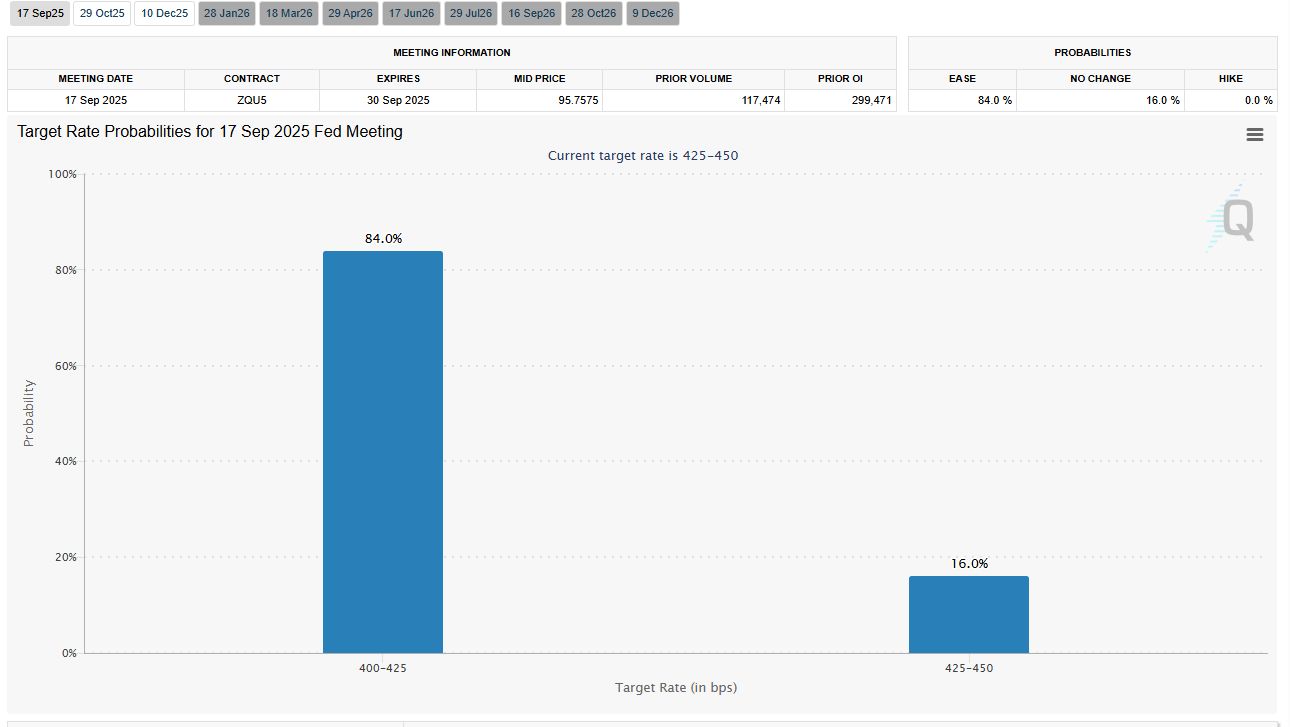Open the chart hamburger menu icon
The image size is (1290, 727).
1255,135
